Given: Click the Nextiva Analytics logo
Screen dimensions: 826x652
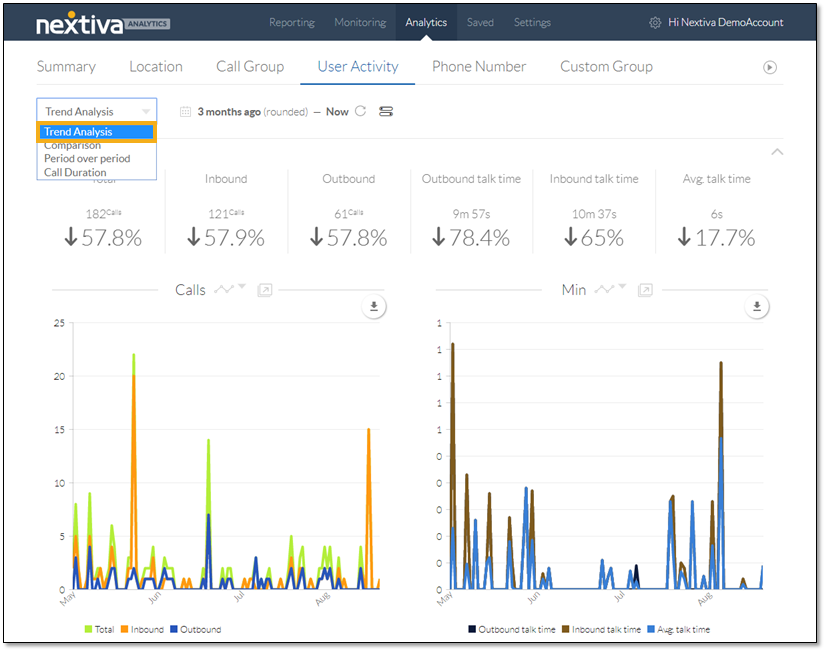Looking at the screenshot, I should point(103,24).
